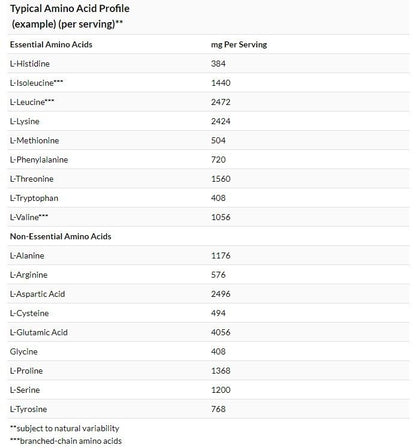Click the L-Tyrosine row label

28,409
